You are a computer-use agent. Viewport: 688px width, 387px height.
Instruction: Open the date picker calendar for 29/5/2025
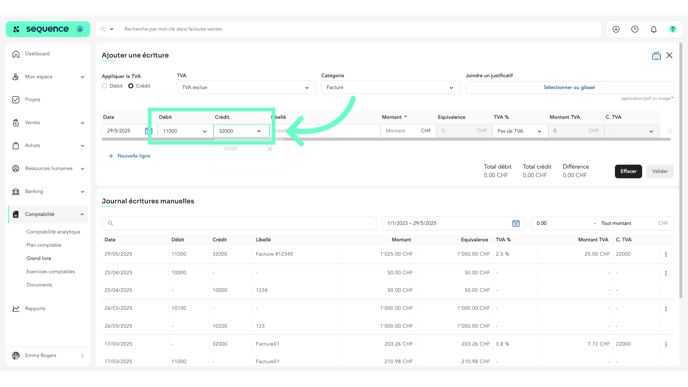pyautogui.click(x=148, y=131)
